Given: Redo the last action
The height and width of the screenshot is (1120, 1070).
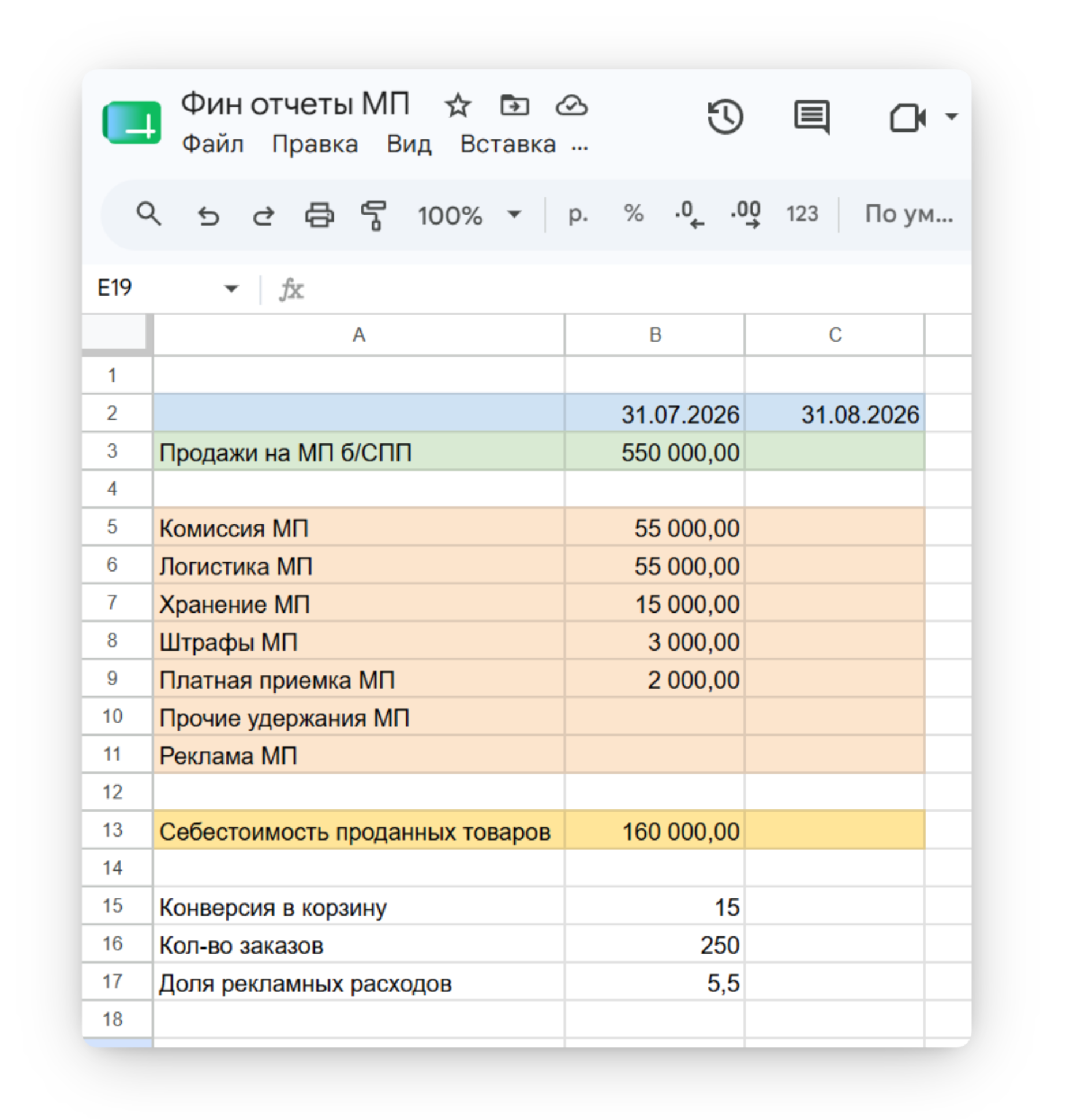Looking at the screenshot, I should [x=264, y=216].
